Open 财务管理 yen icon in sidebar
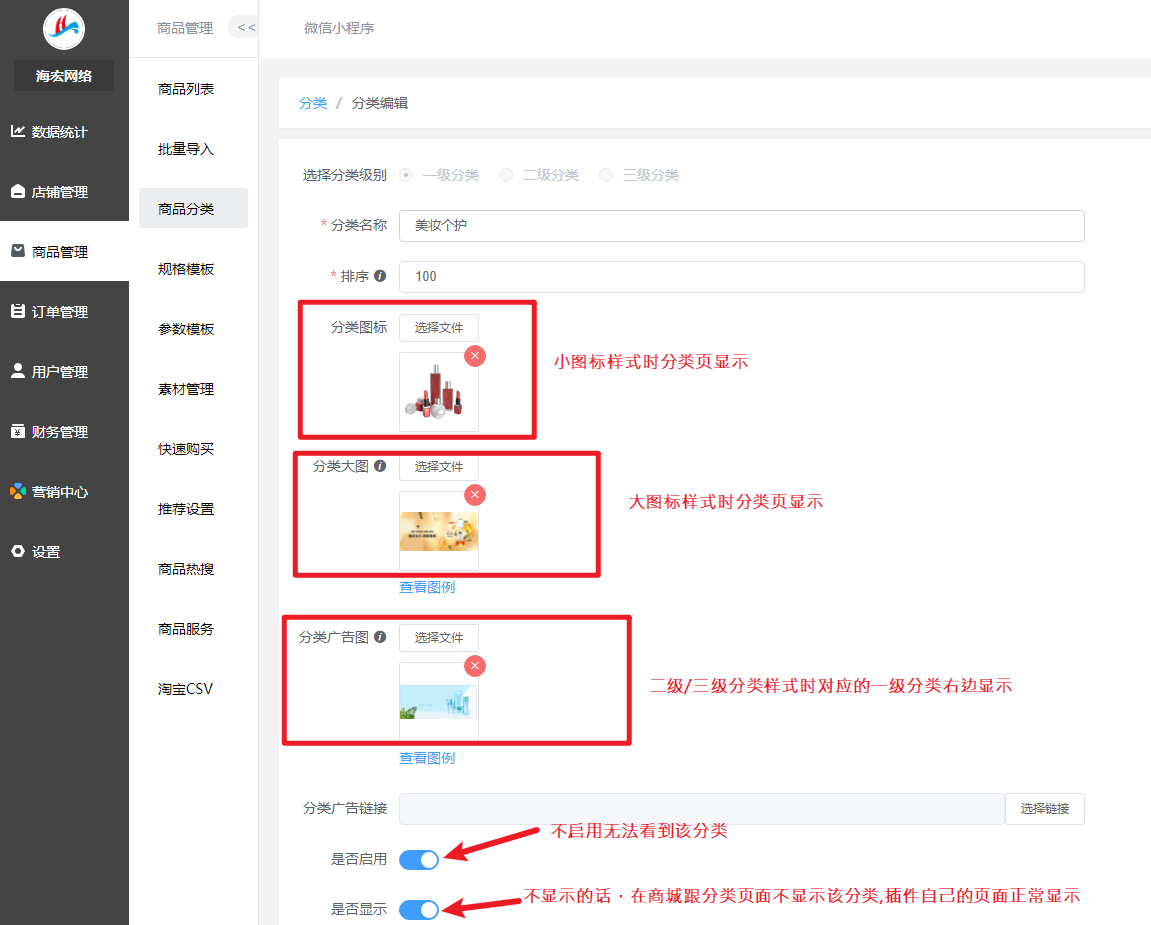This screenshot has height=925, width=1151. point(18,432)
